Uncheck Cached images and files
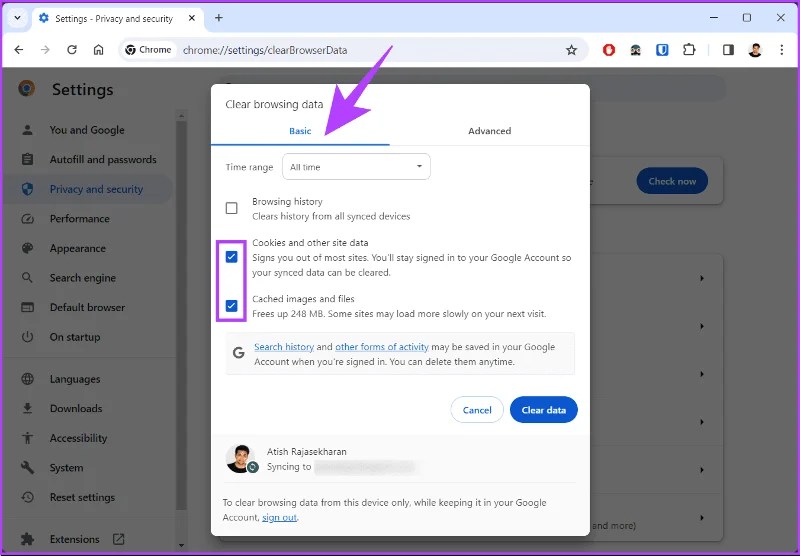800x556 pixels. pyautogui.click(x=232, y=306)
